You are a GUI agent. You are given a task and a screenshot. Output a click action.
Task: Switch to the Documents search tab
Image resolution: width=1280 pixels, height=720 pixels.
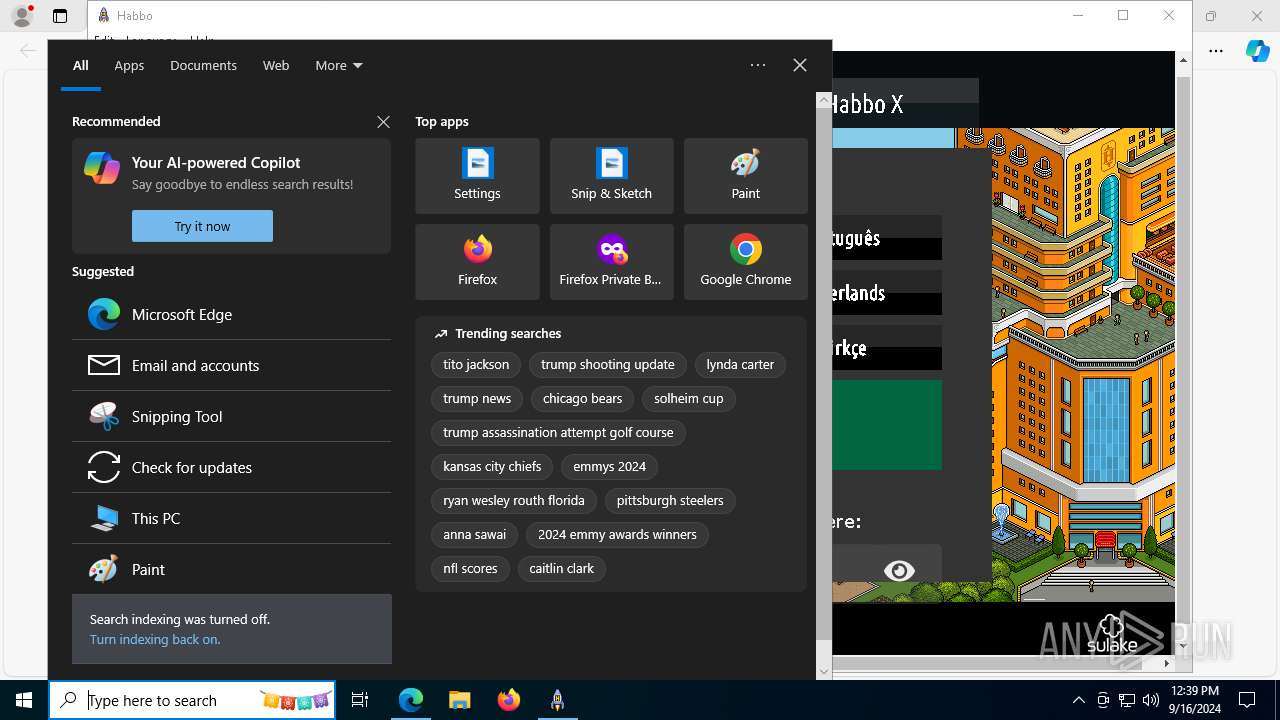tap(203, 65)
